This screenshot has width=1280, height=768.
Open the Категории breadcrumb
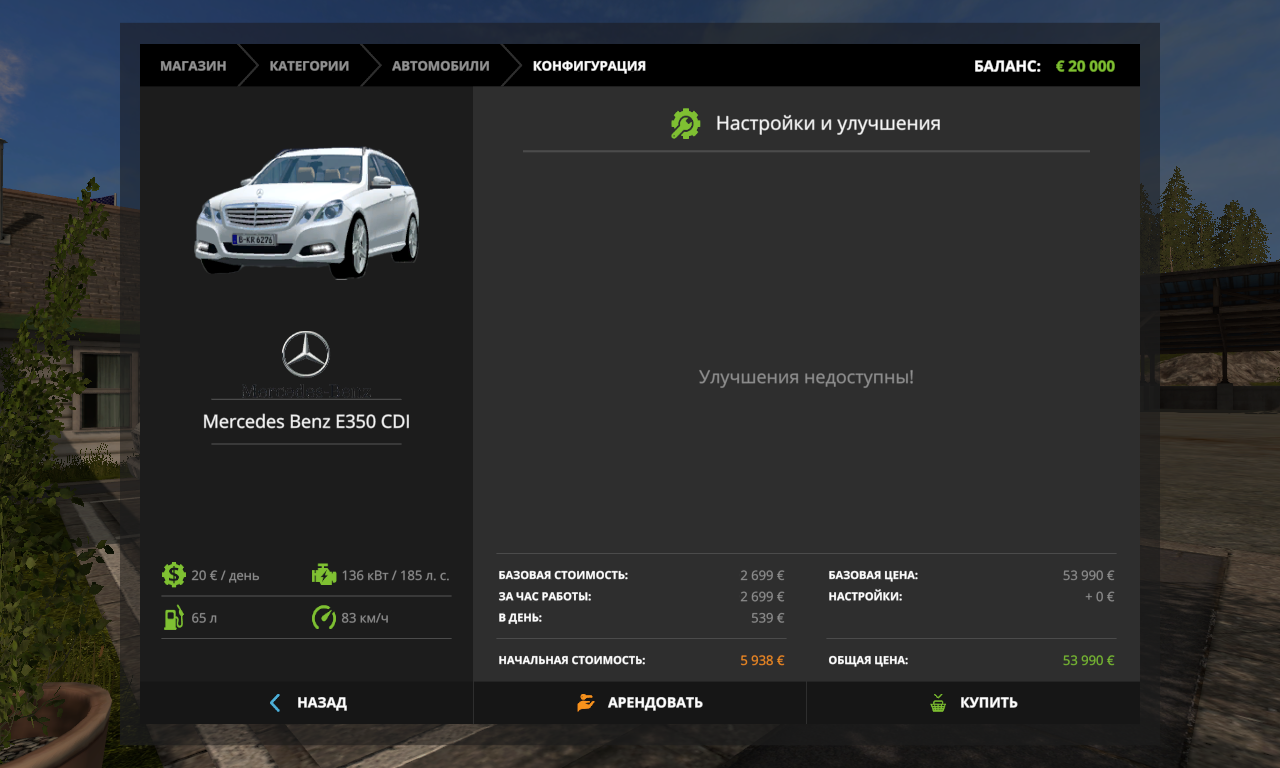309,66
